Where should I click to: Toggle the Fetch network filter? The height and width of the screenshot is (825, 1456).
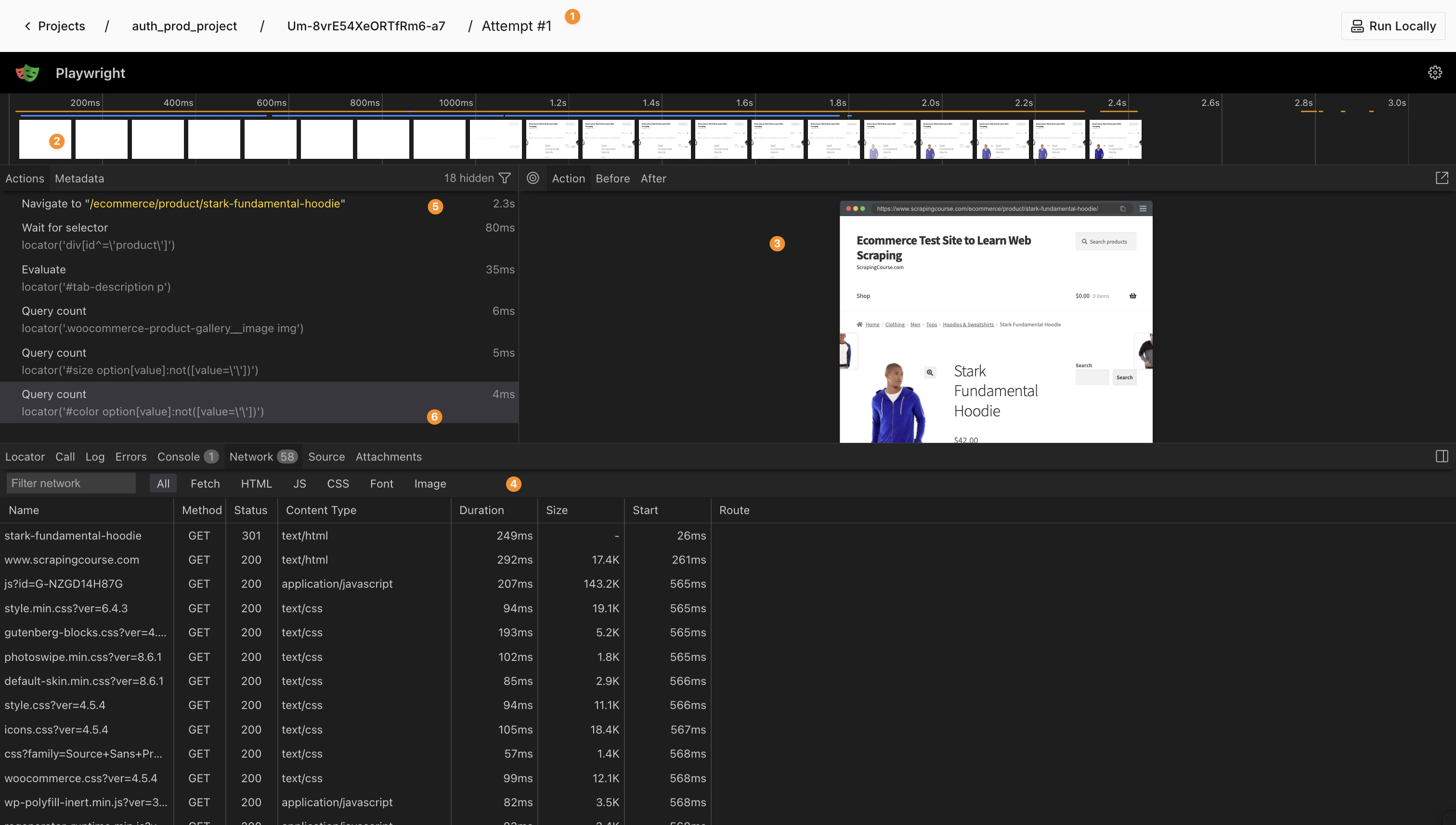coord(205,483)
